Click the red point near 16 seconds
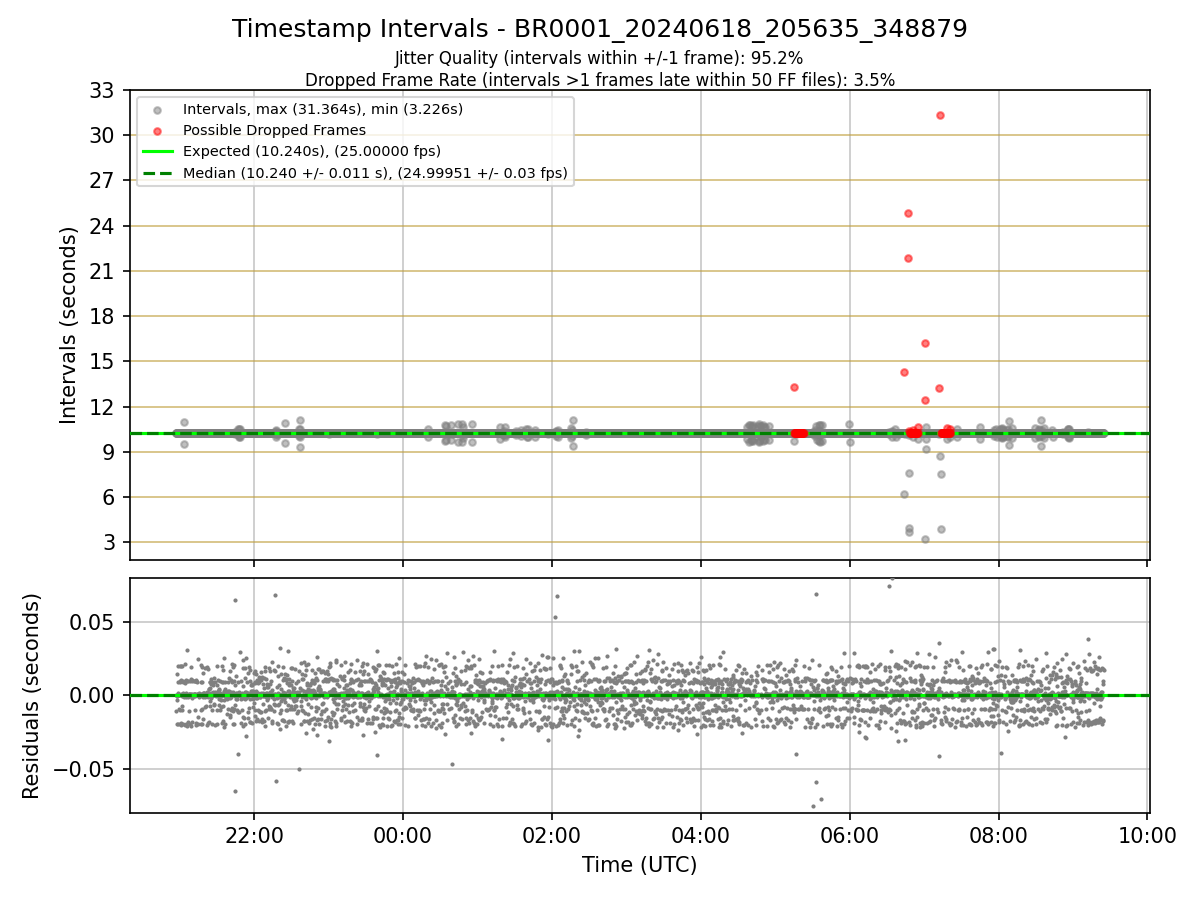 (x=925, y=343)
